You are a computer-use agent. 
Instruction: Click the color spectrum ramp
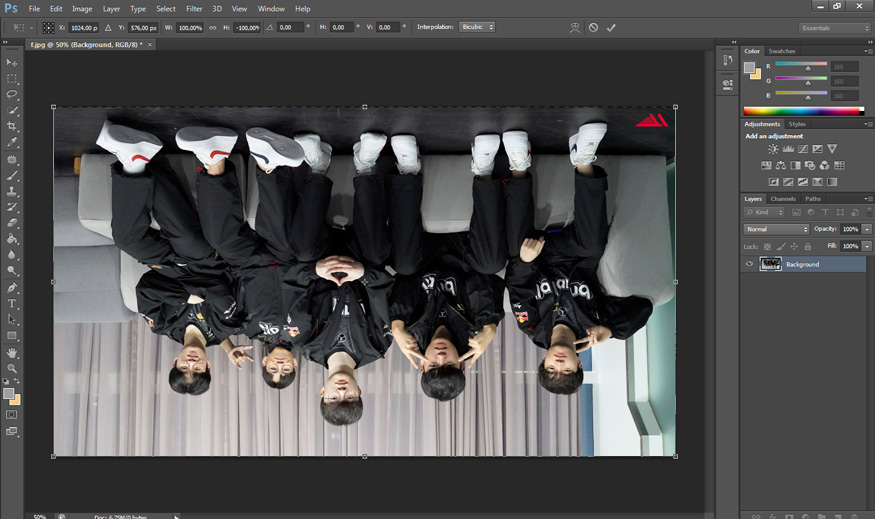[802, 111]
